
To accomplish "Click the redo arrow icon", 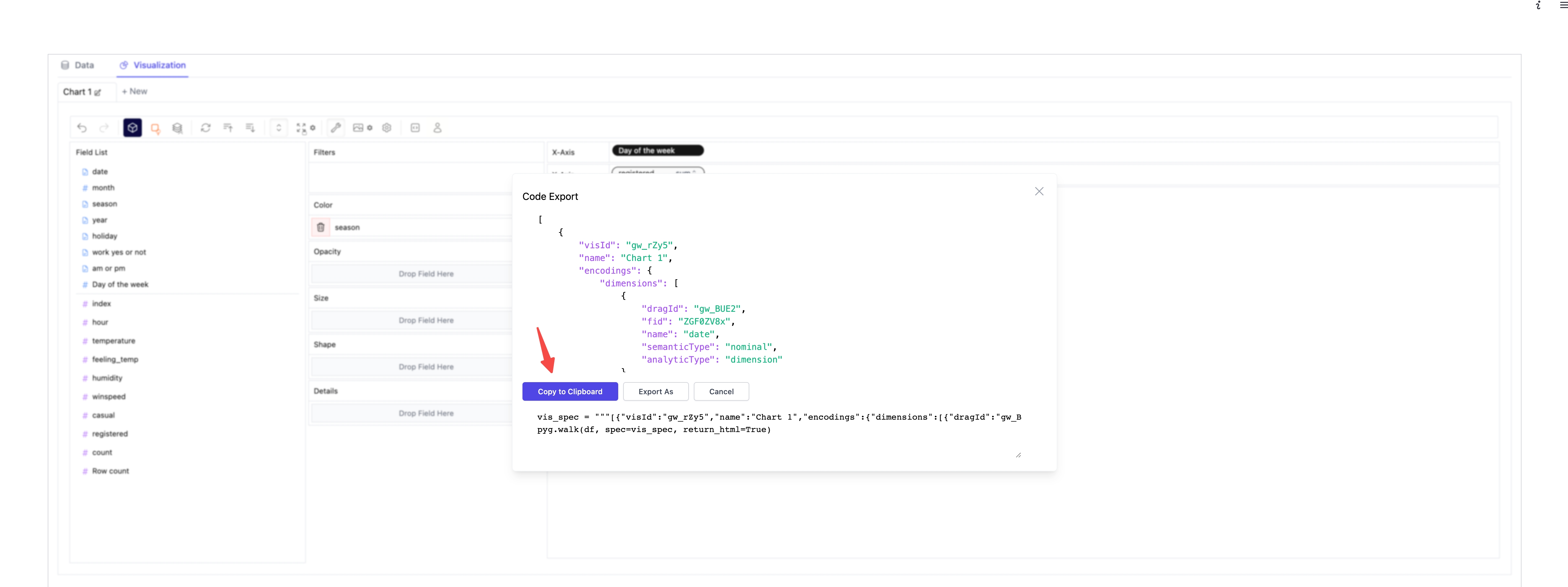I will coord(103,128).
